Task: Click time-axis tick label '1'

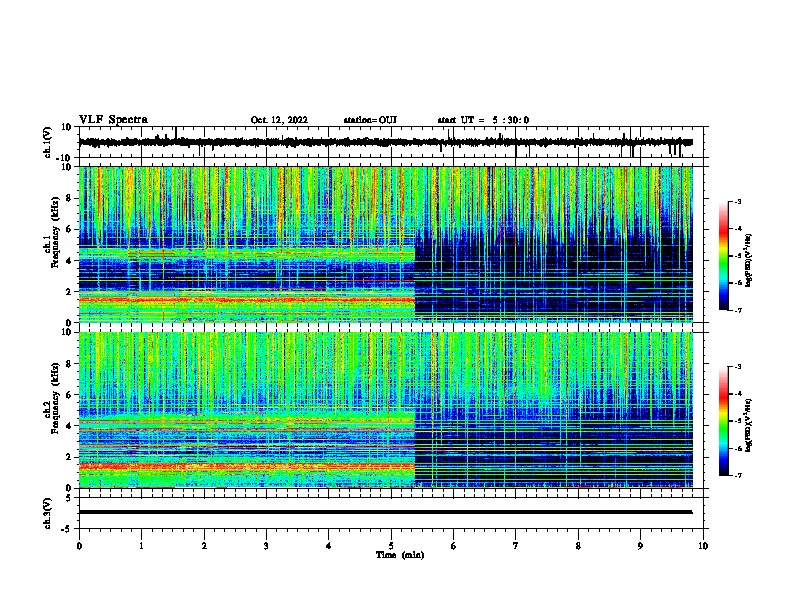Action: click(141, 546)
